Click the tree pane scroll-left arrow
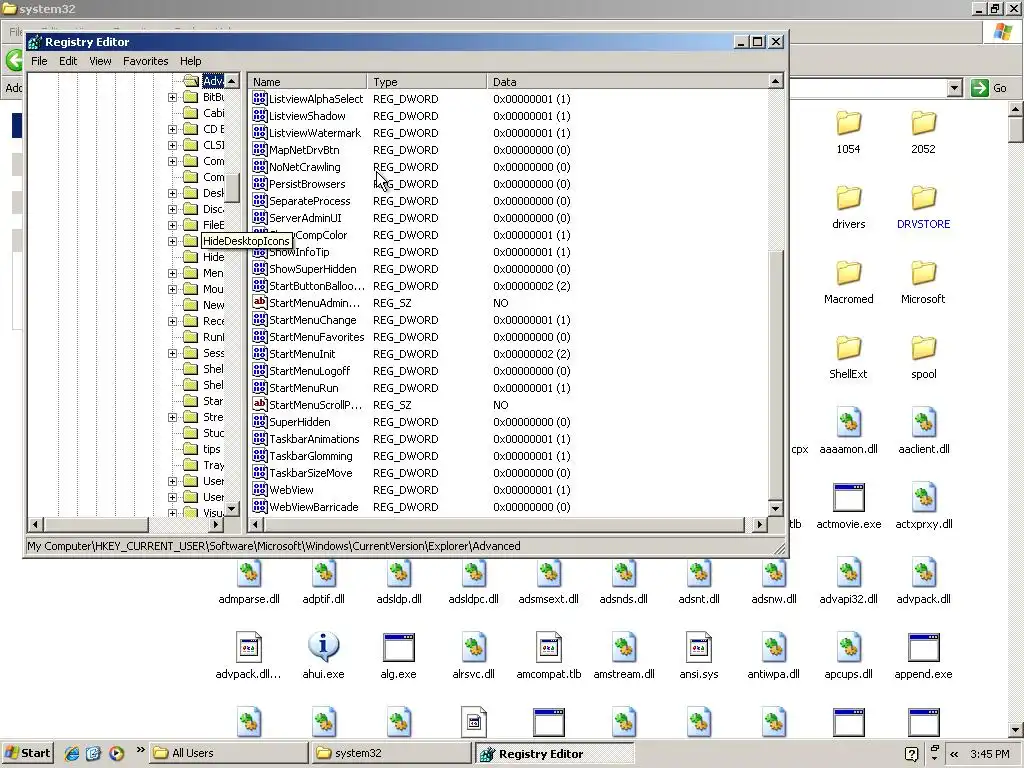The width and height of the screenshot is (1024, 768). coord(35,524)
